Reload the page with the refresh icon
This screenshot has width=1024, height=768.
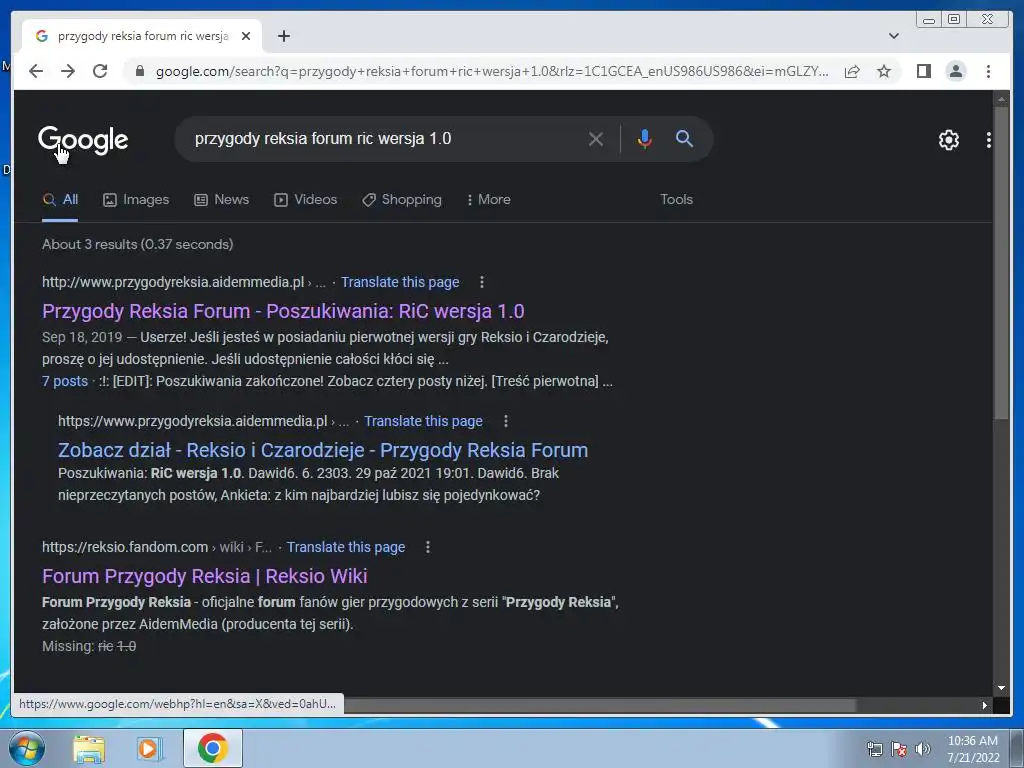pos(100,71)
